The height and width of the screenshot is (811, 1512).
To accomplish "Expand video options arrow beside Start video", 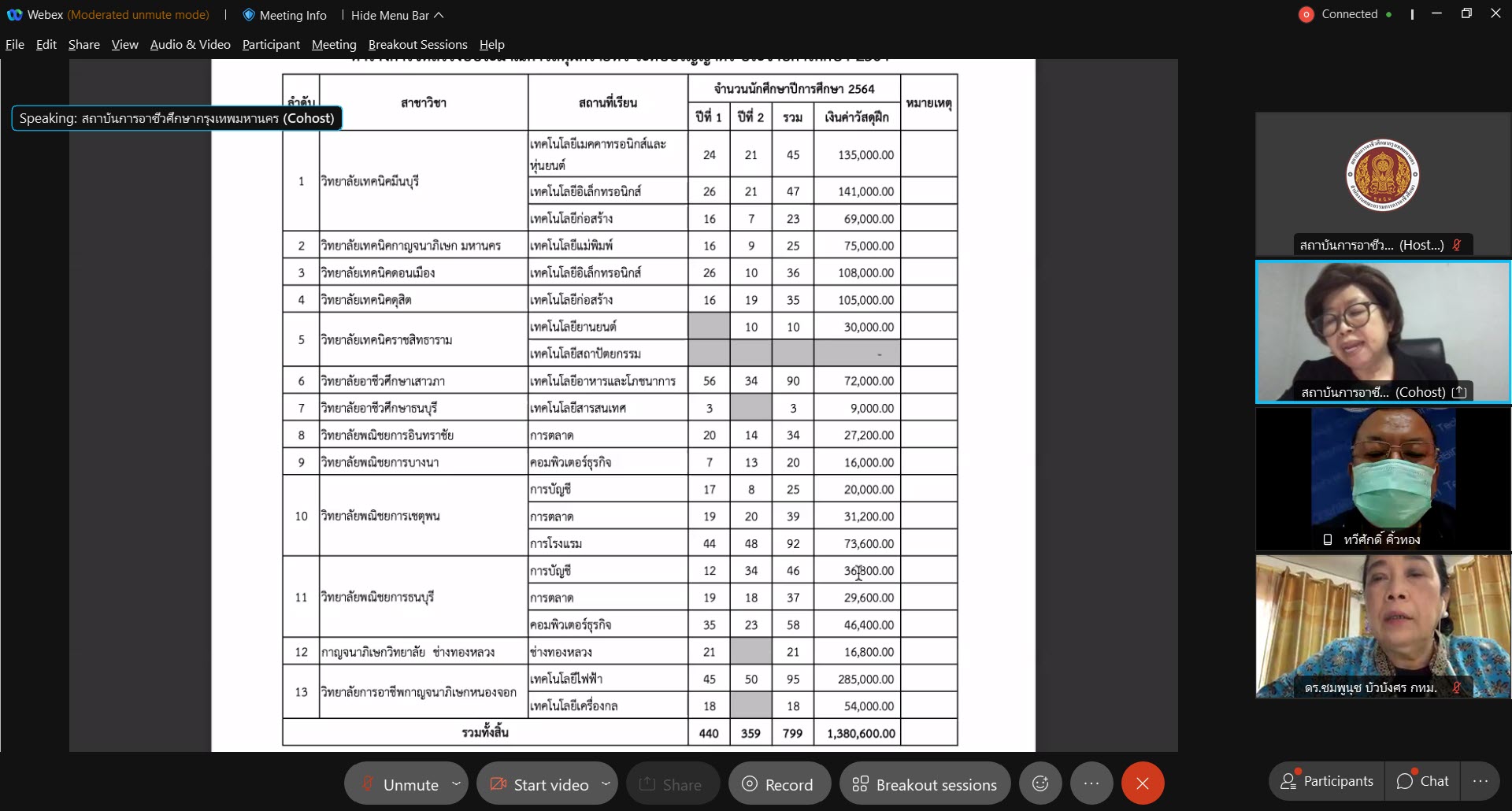I will click(606, 783).
